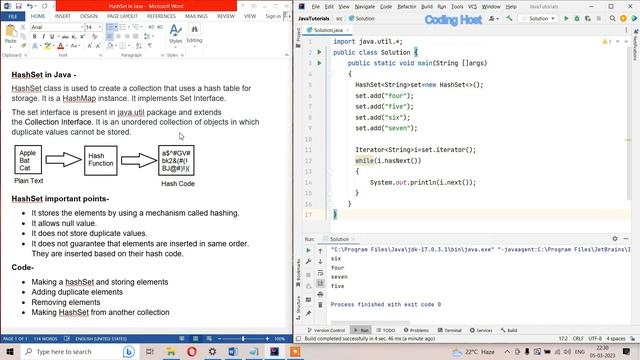Open the font size 14 dropdown
Image resolution: width=640 pixels, height=360 pixels.
click(100, 27)
